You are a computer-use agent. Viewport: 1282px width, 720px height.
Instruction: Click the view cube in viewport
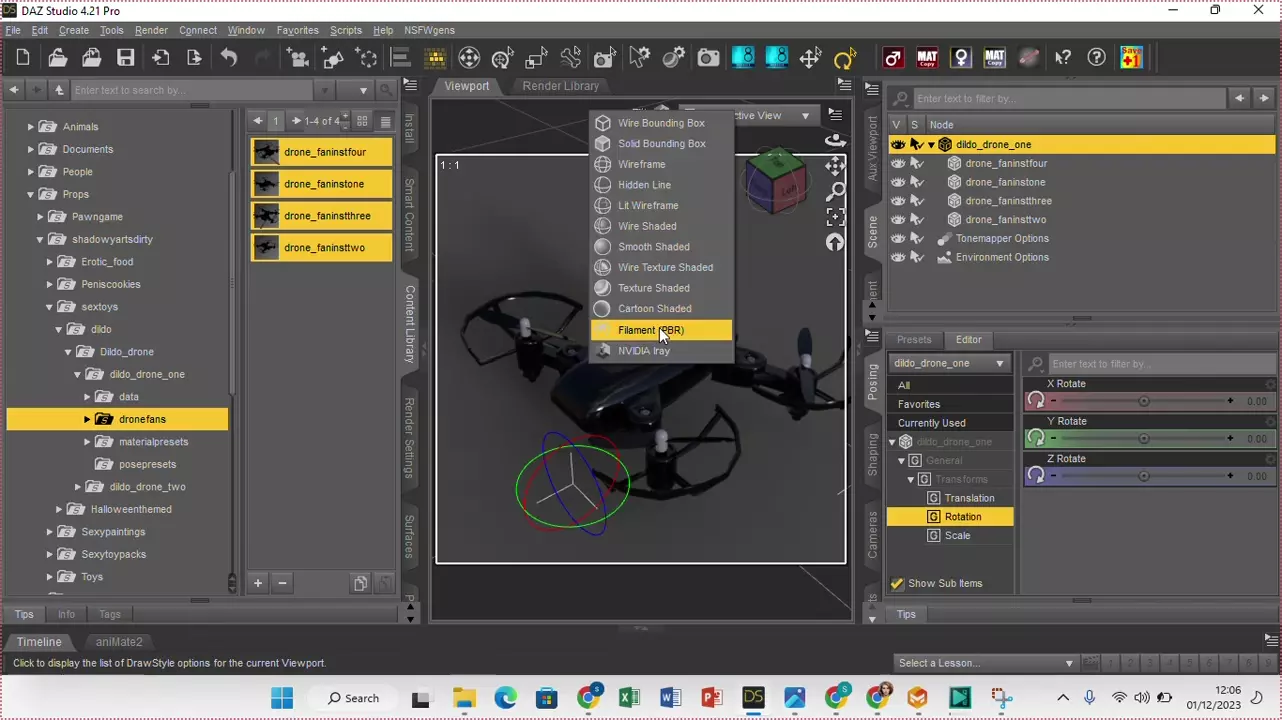pos(776,181)
